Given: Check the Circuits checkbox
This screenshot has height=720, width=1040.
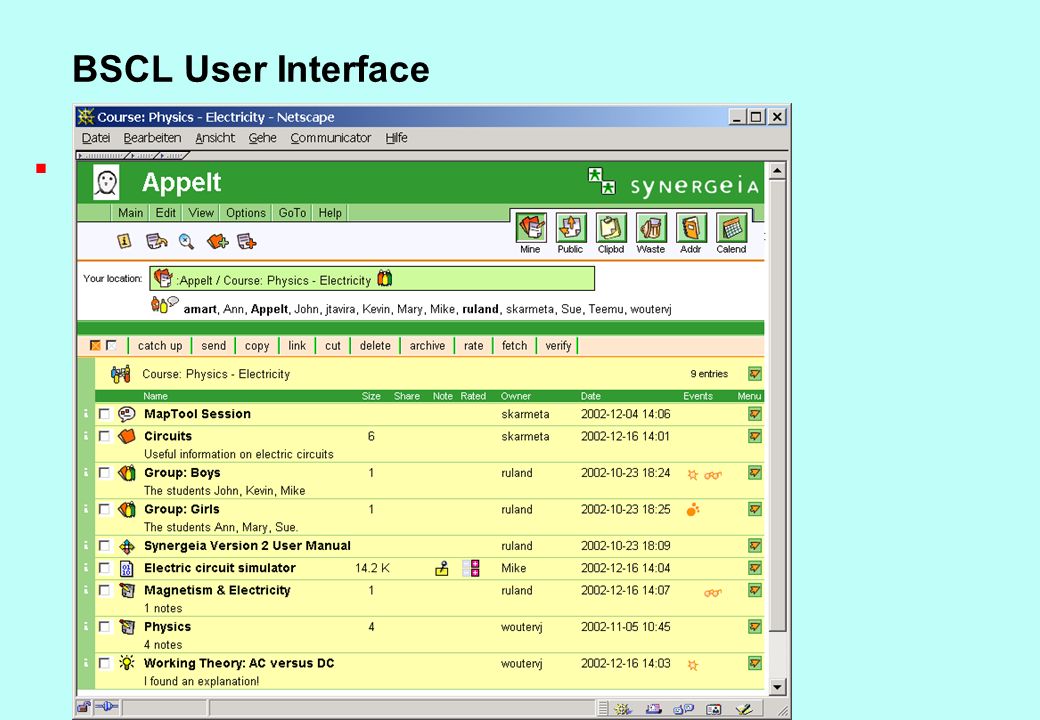Looking at the screenshot, I should pos(104,436).
